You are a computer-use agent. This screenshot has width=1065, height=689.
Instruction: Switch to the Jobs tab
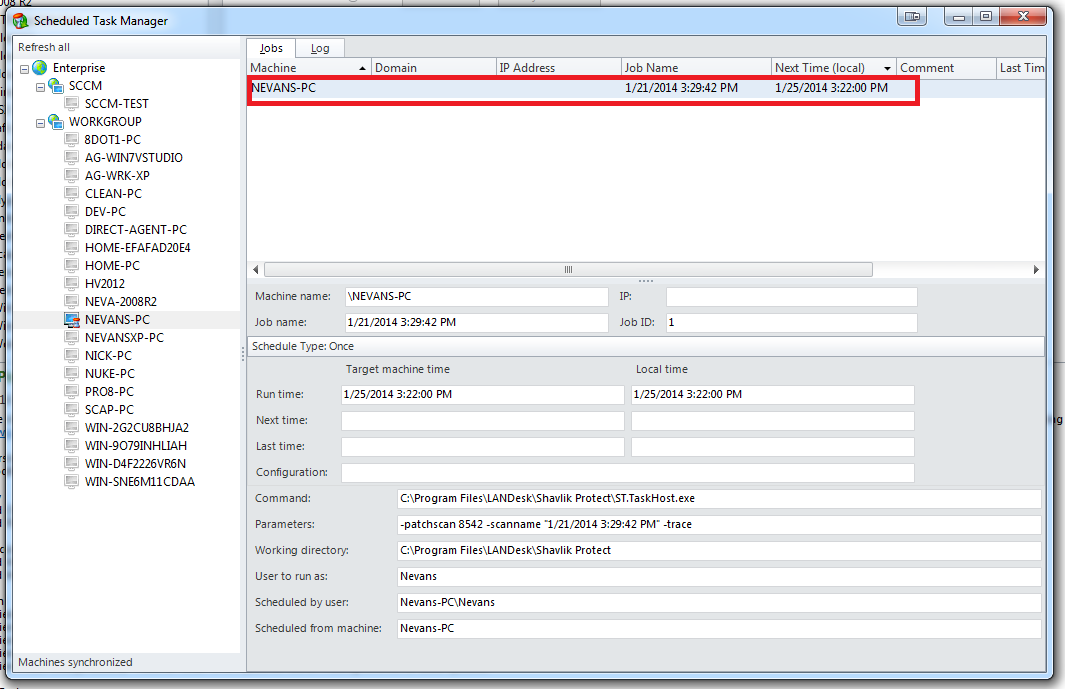pos(271,47)
